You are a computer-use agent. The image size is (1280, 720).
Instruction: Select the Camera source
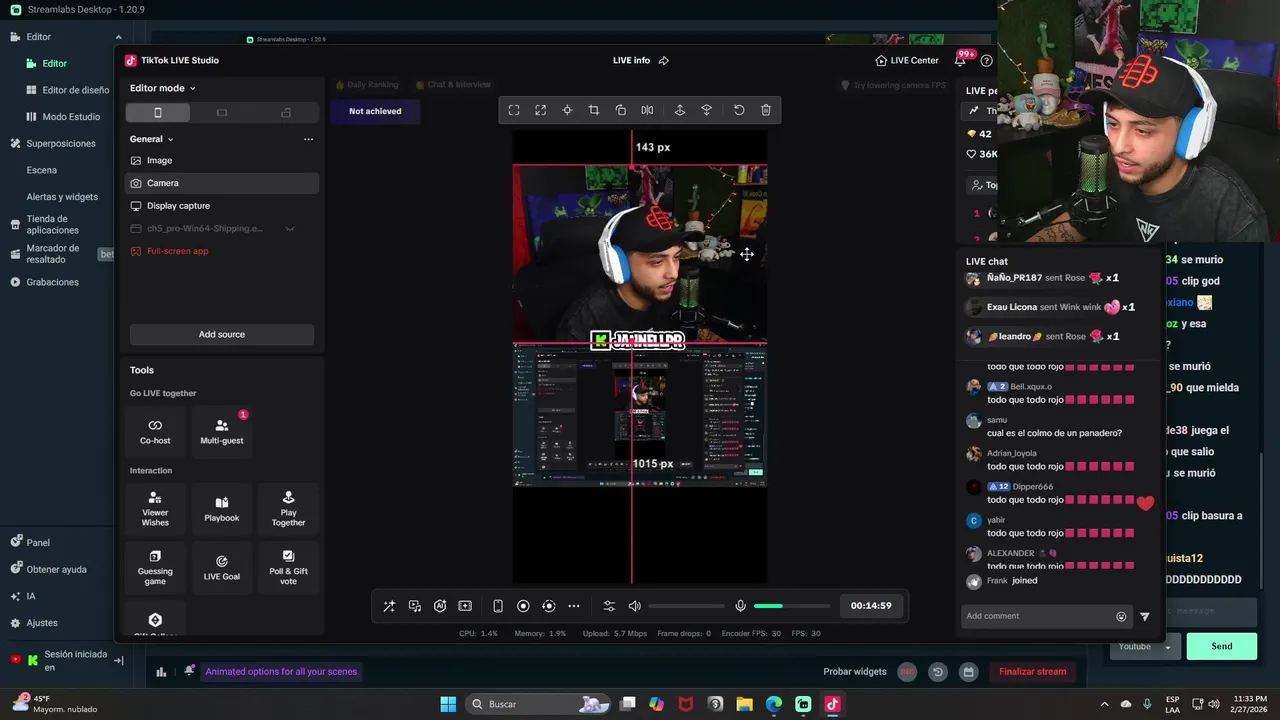(221, 183)
